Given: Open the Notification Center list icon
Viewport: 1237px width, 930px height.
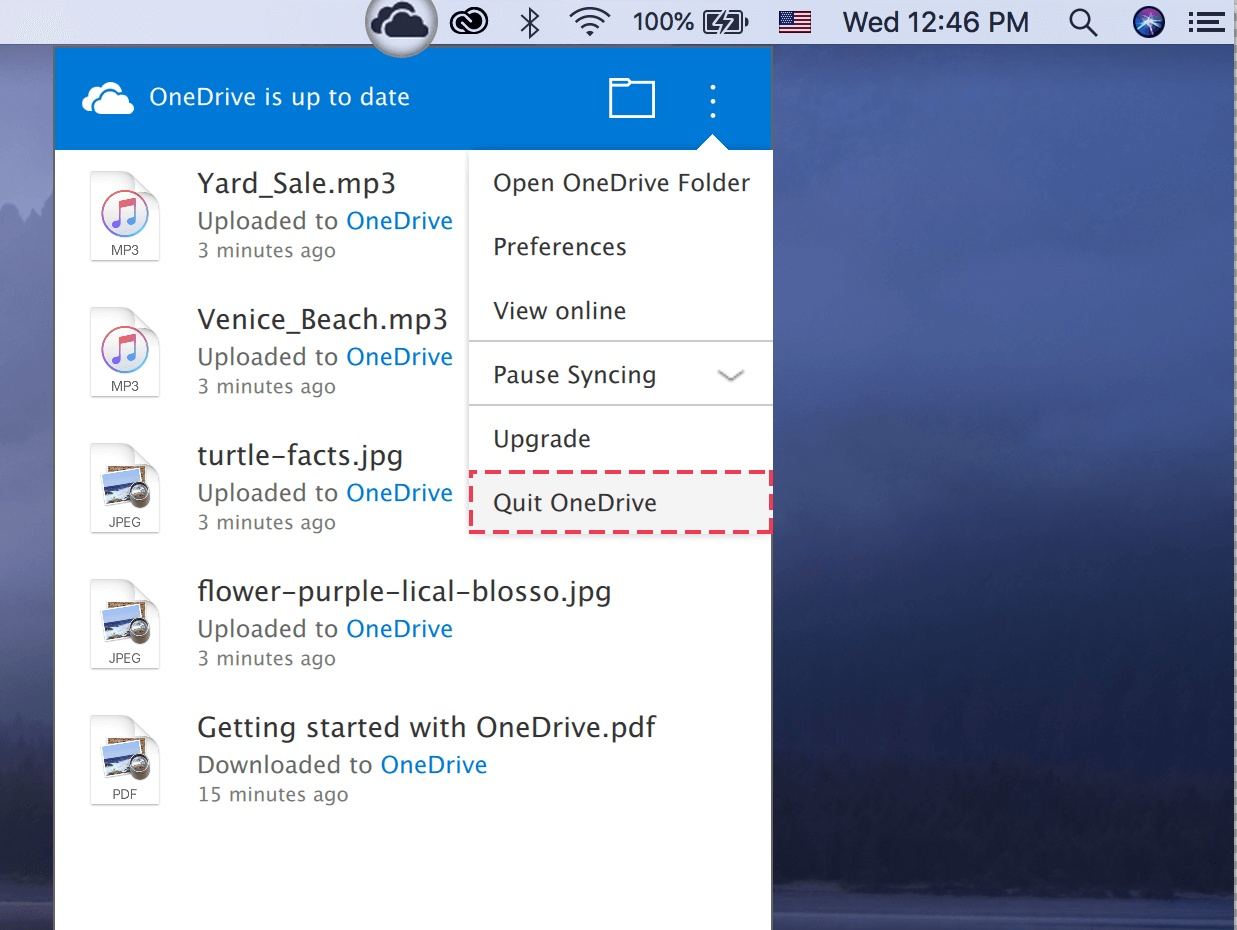Looking at the screenshot, I should pyautogui.click(x=1205, y=22).
